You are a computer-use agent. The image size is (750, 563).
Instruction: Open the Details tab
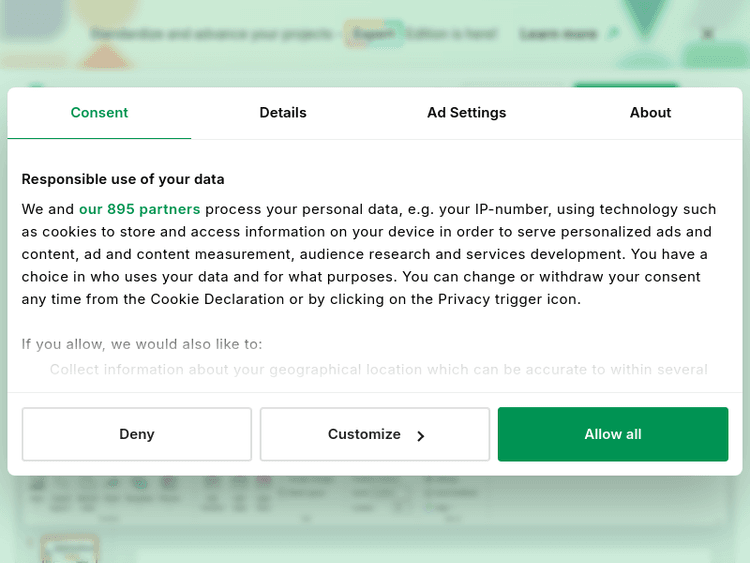click(x=283, y=113)
